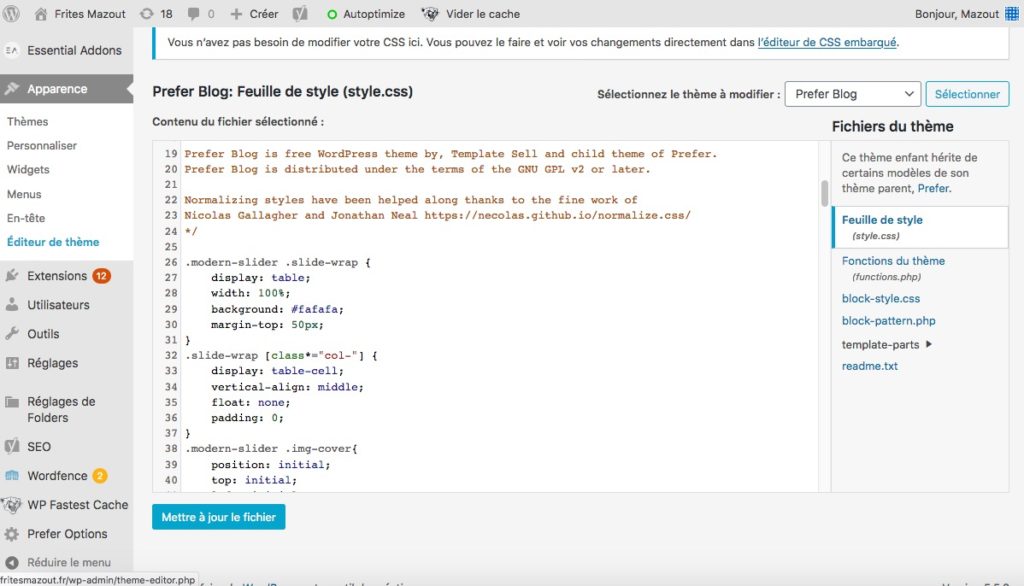
Task: Click the Wordfence shield icon
Action: click(x=12, y=476)
